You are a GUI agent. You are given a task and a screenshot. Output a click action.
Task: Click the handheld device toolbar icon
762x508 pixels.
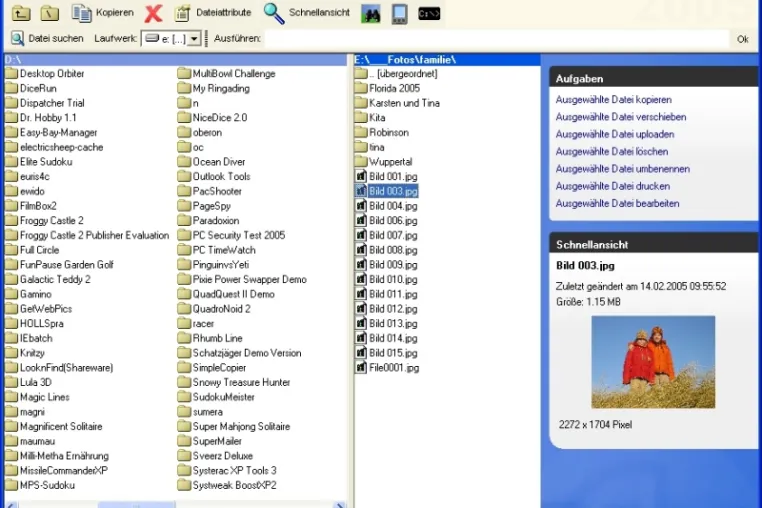click(399, 14)
